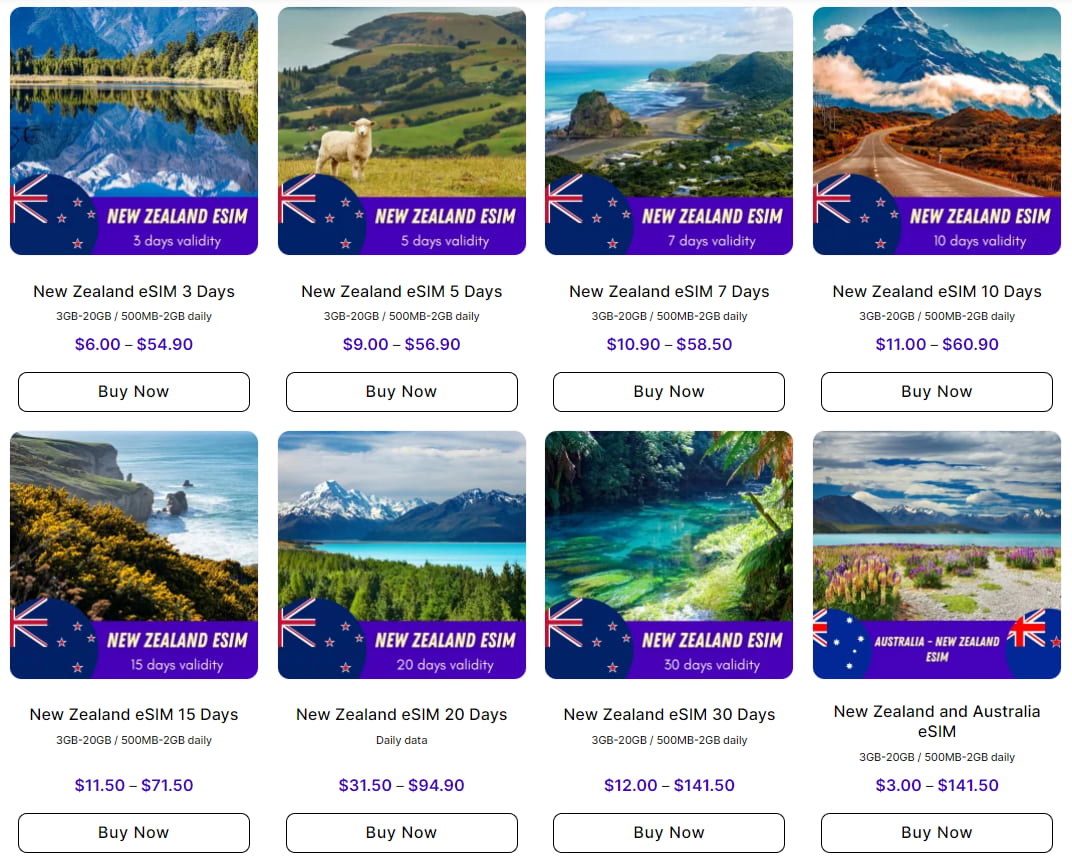This screenshot has width=1072, height=858.
Task: Open the New Zealand eSIM 10 Days product title
Action: click(936, 291)
